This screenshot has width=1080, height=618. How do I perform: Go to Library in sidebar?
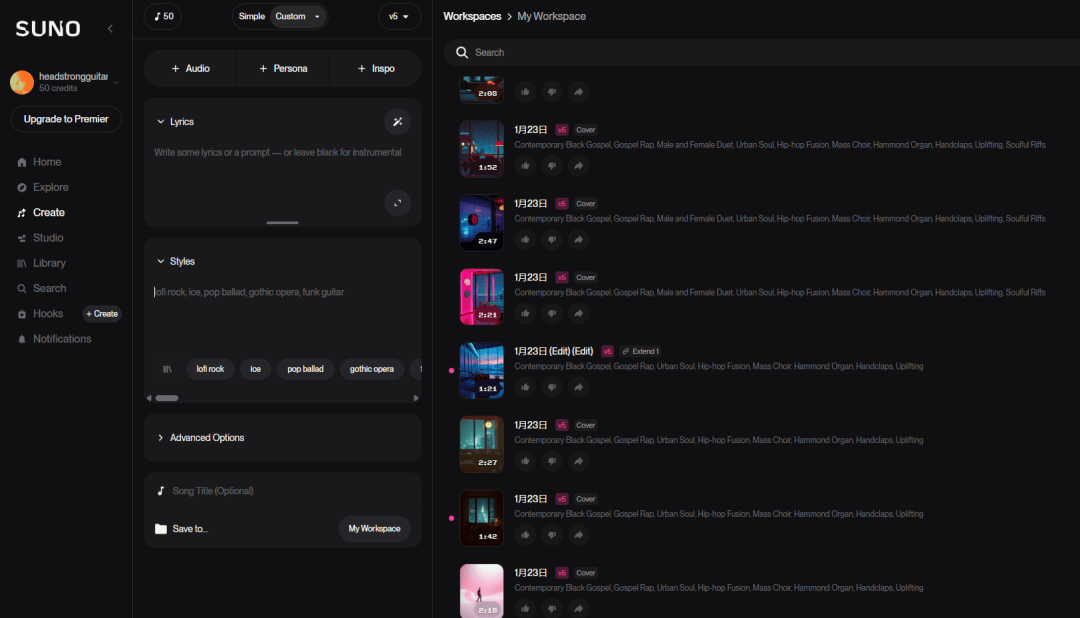49,263
